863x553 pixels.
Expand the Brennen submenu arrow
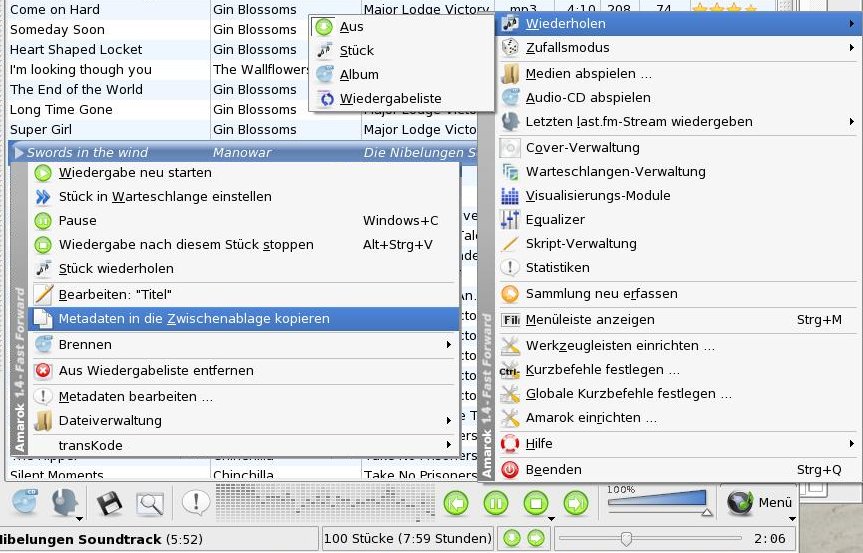[x=449, y=344]
